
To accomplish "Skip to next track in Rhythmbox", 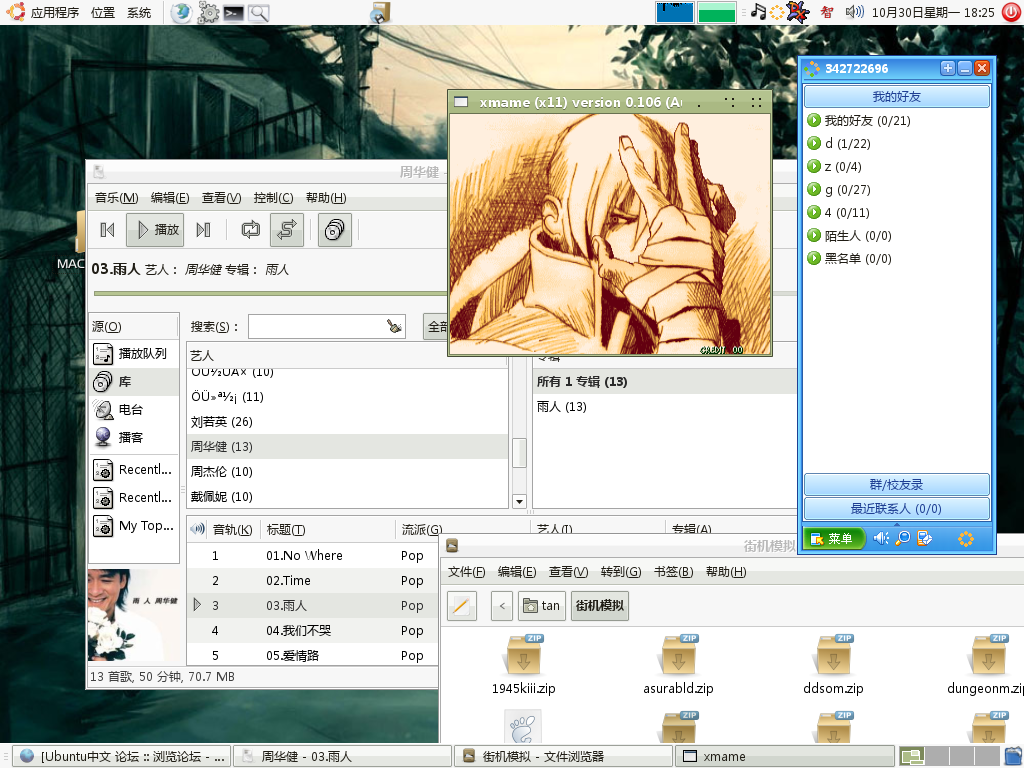I will (203, 230).
